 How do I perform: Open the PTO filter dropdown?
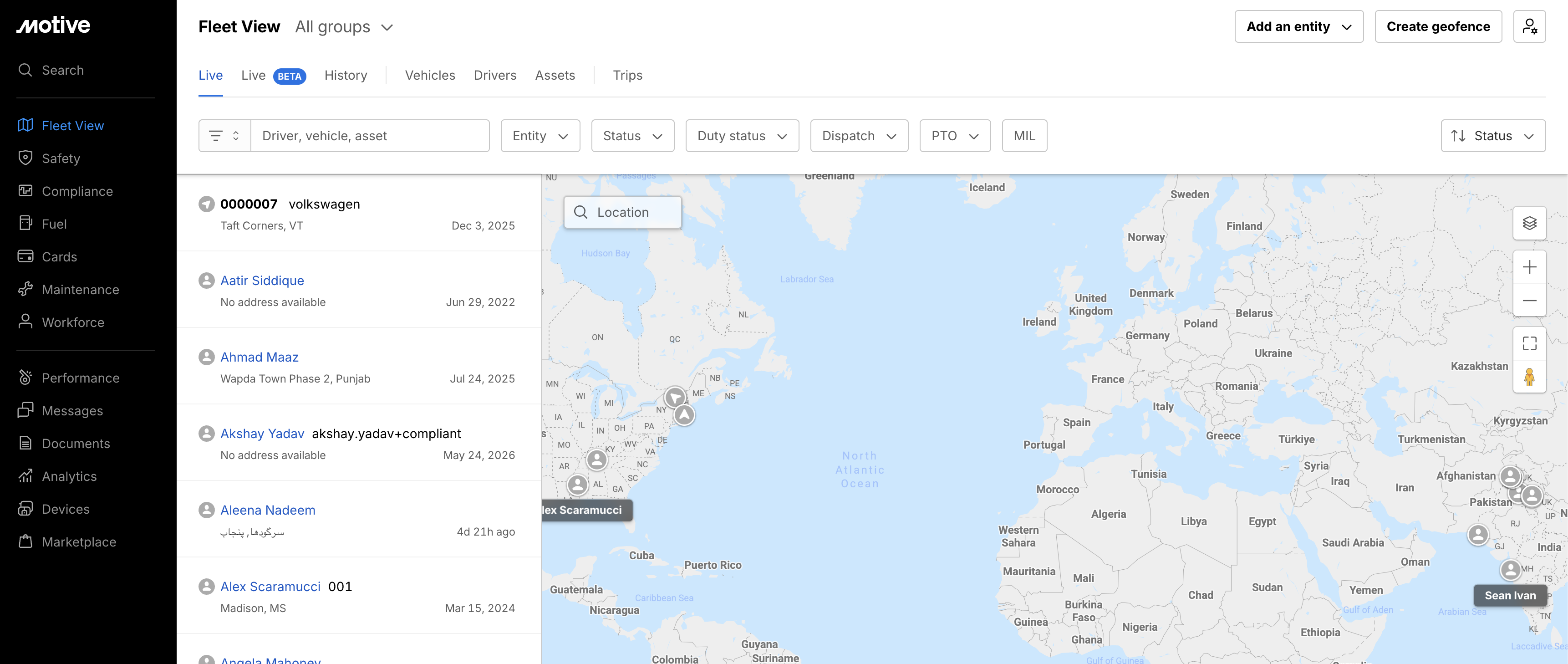954,136
